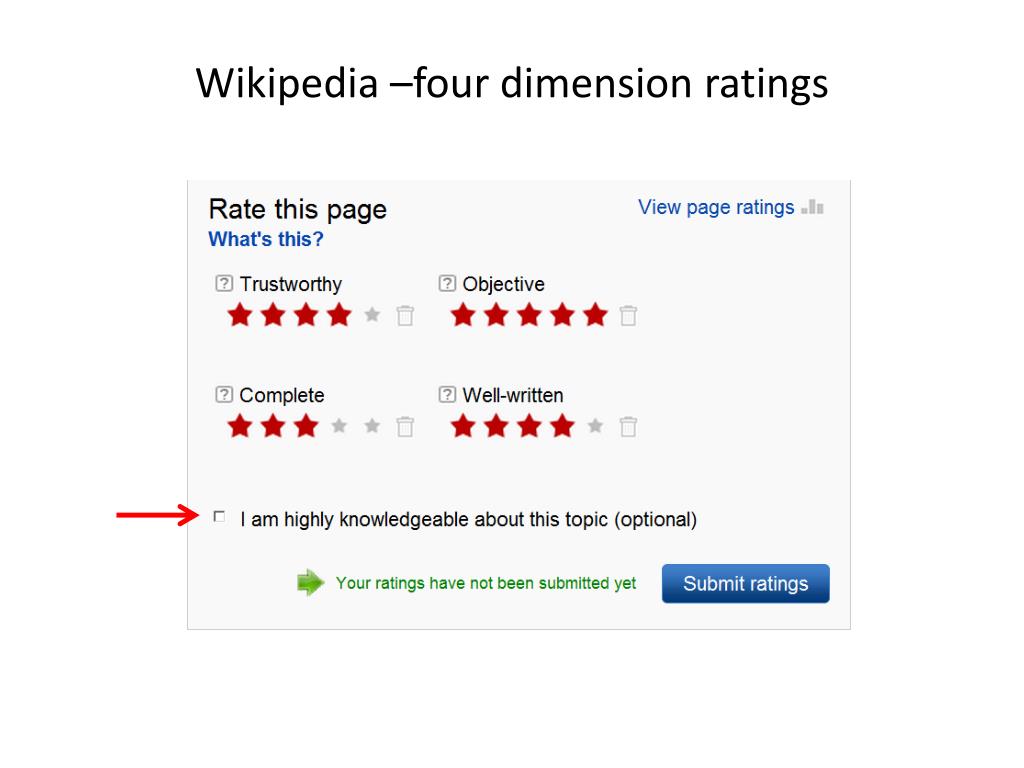Clear the Well-written rating with trash icon
This screenshot has width=1024, height=768.
point(628,427)
